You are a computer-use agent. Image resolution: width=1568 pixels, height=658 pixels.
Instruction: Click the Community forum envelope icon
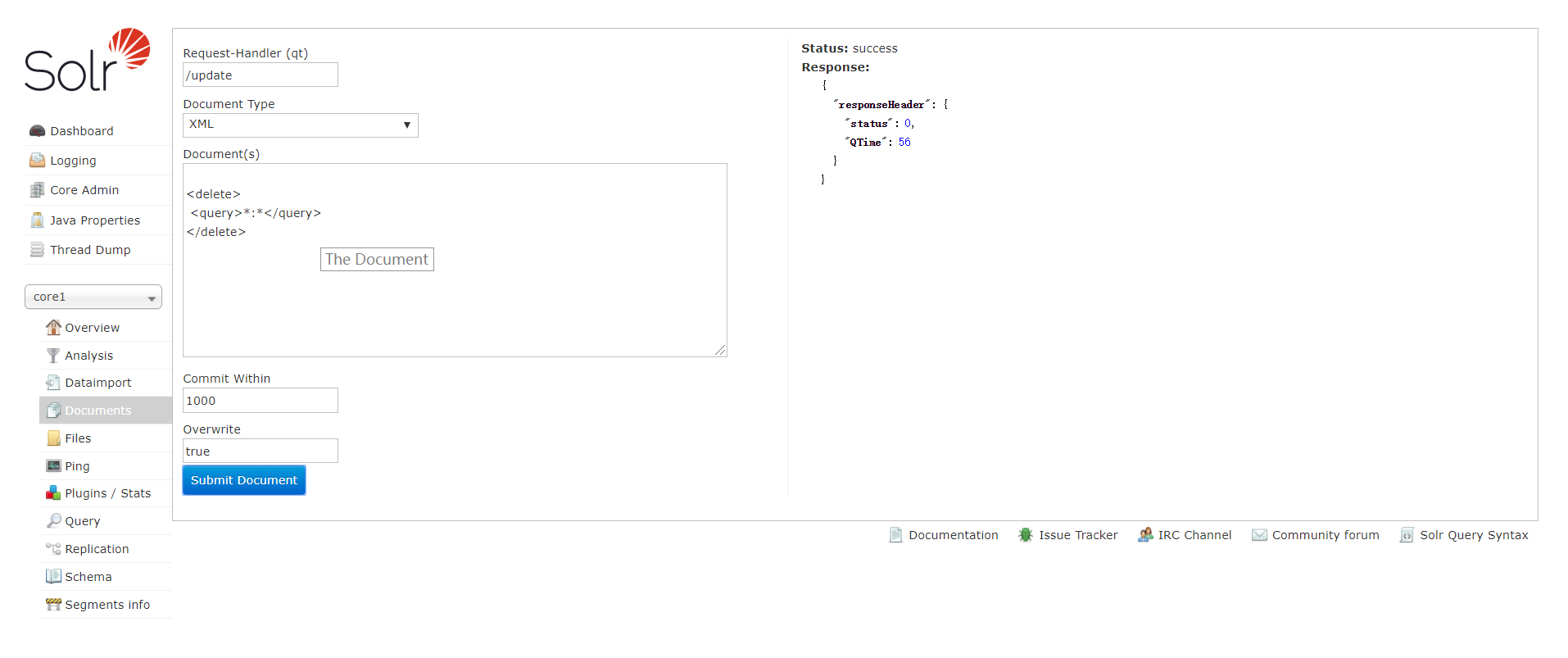1259,535
